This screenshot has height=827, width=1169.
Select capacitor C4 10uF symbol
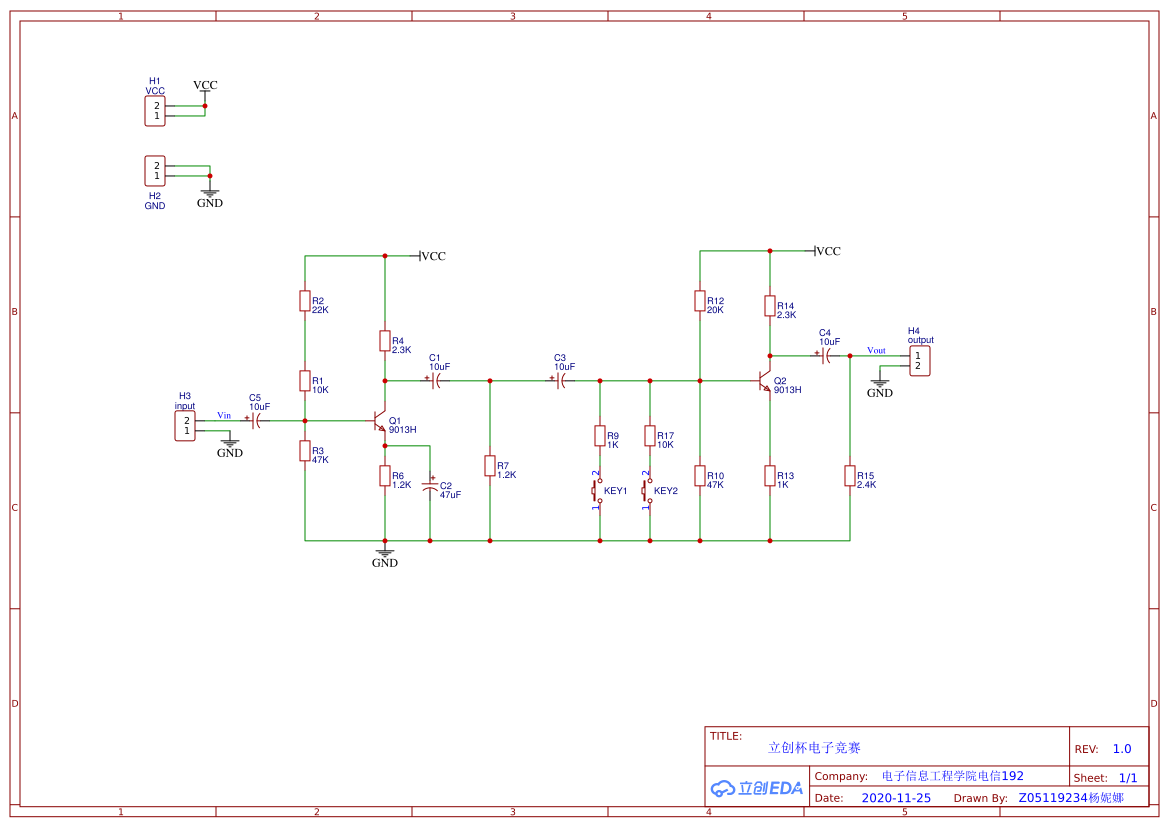click(826, 356)
